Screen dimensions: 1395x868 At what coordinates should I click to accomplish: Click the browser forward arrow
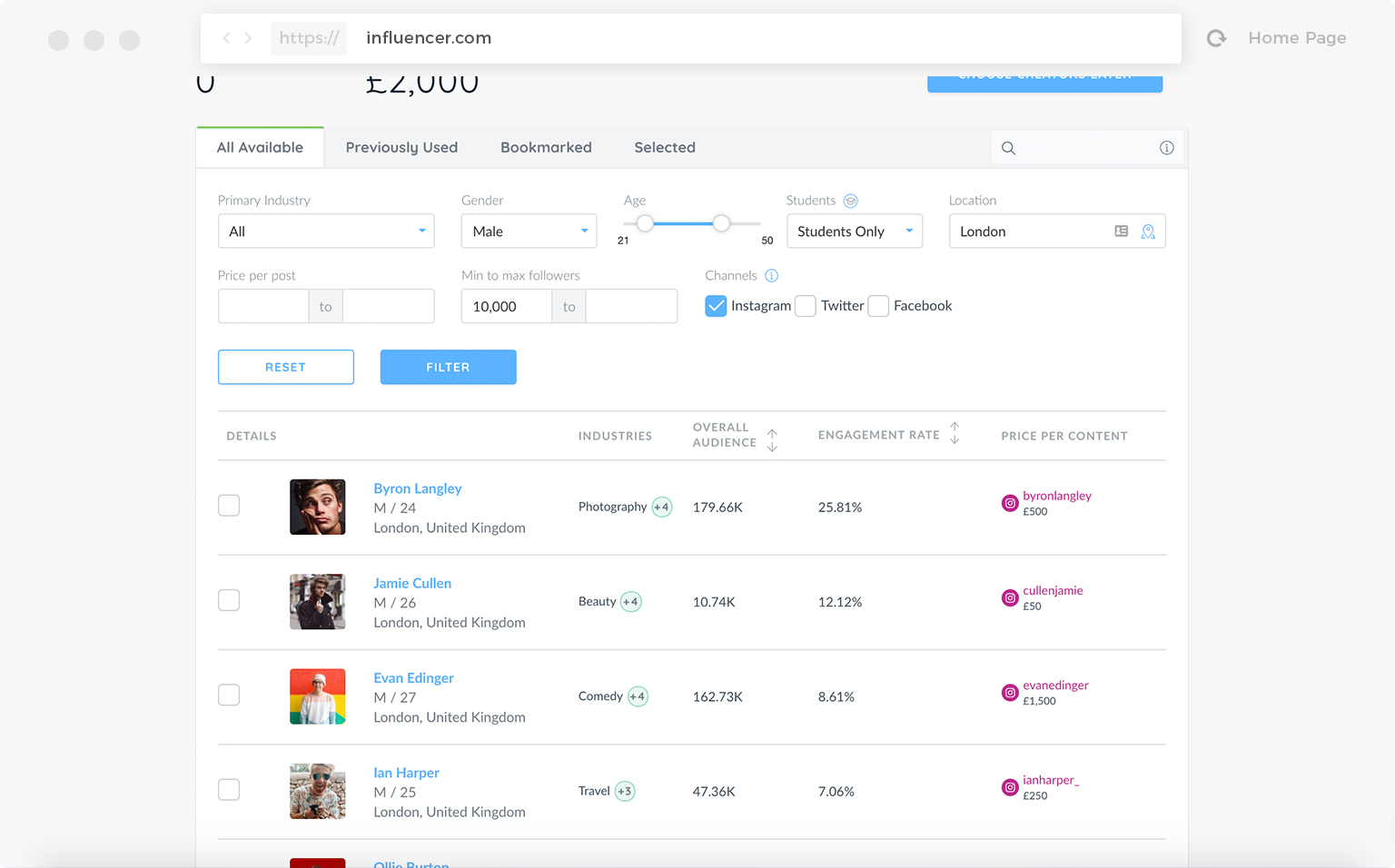tap(248, 38)
